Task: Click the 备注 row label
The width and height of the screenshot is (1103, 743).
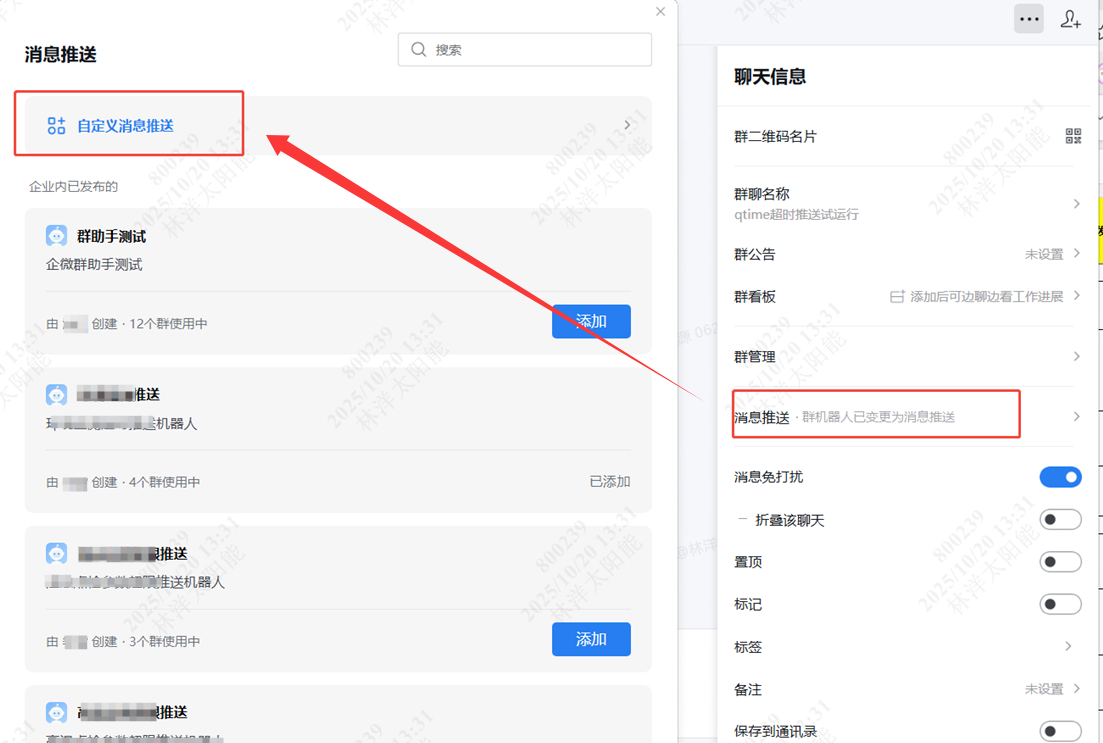Action: (x=748, y=690)
